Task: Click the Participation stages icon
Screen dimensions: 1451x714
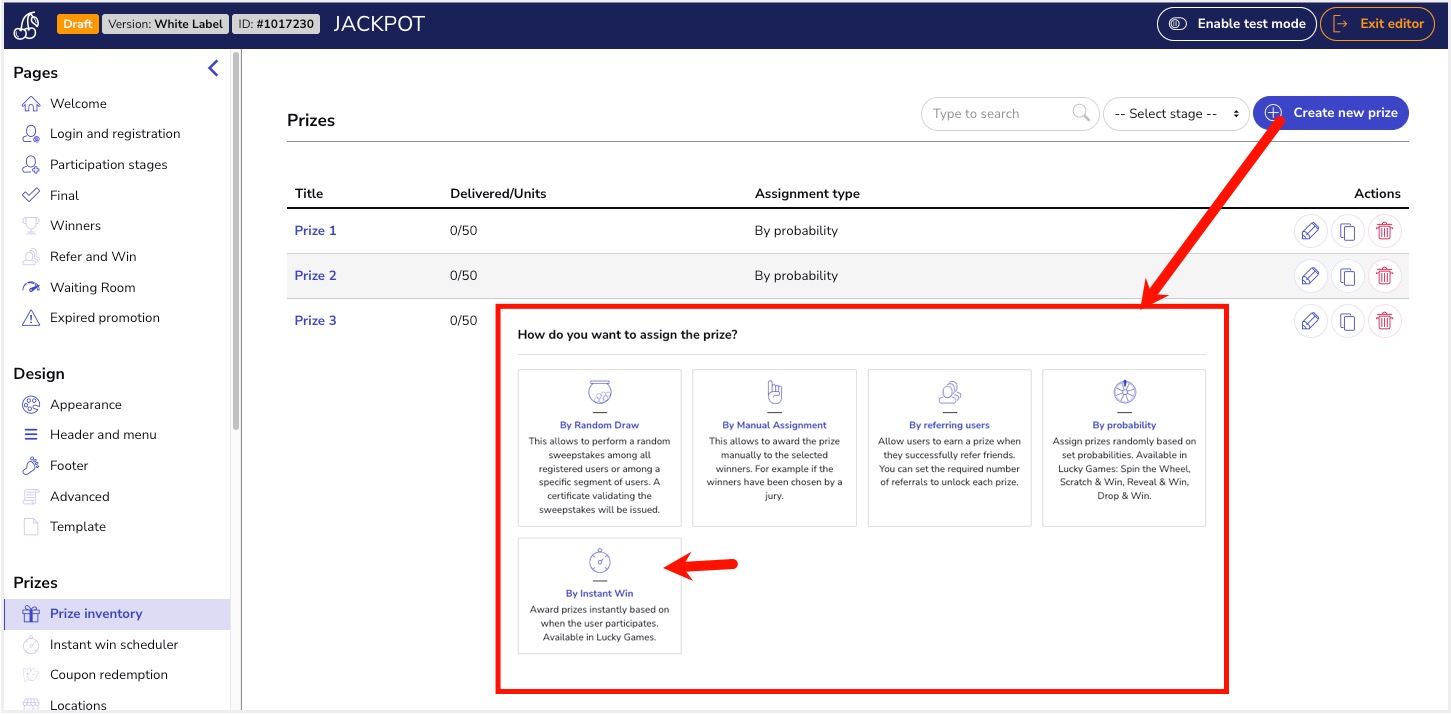Action: tap(30, 165)
